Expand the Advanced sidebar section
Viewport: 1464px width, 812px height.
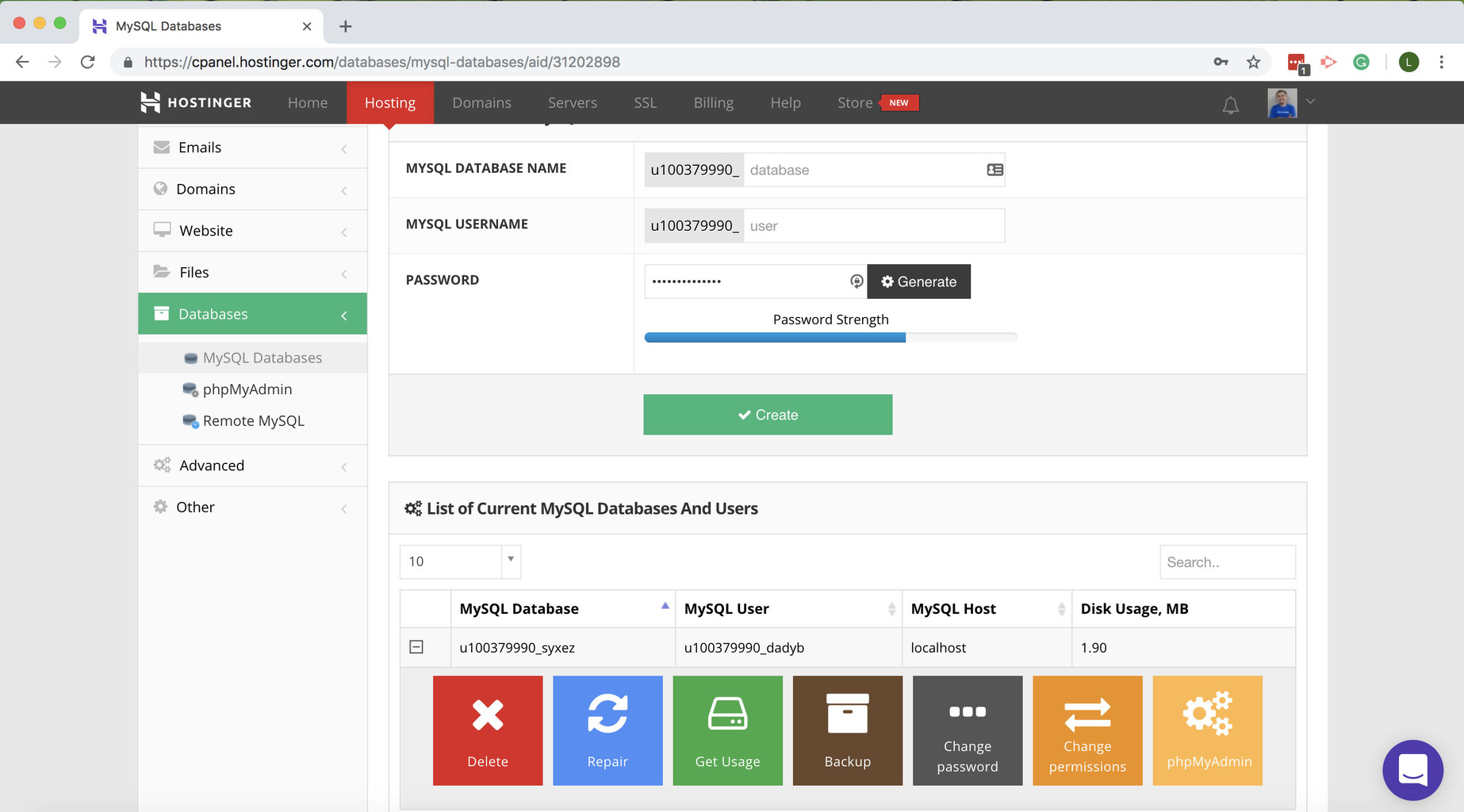[252, 465]
